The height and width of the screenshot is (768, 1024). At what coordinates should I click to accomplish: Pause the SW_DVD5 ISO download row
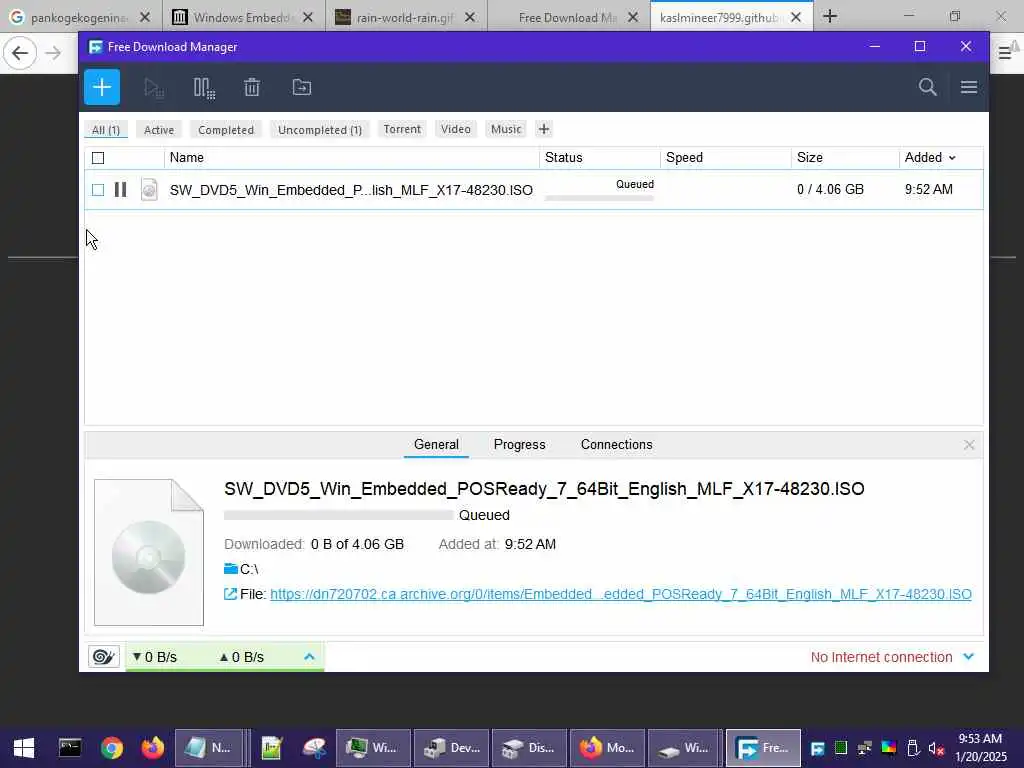(x=120, y=189)
